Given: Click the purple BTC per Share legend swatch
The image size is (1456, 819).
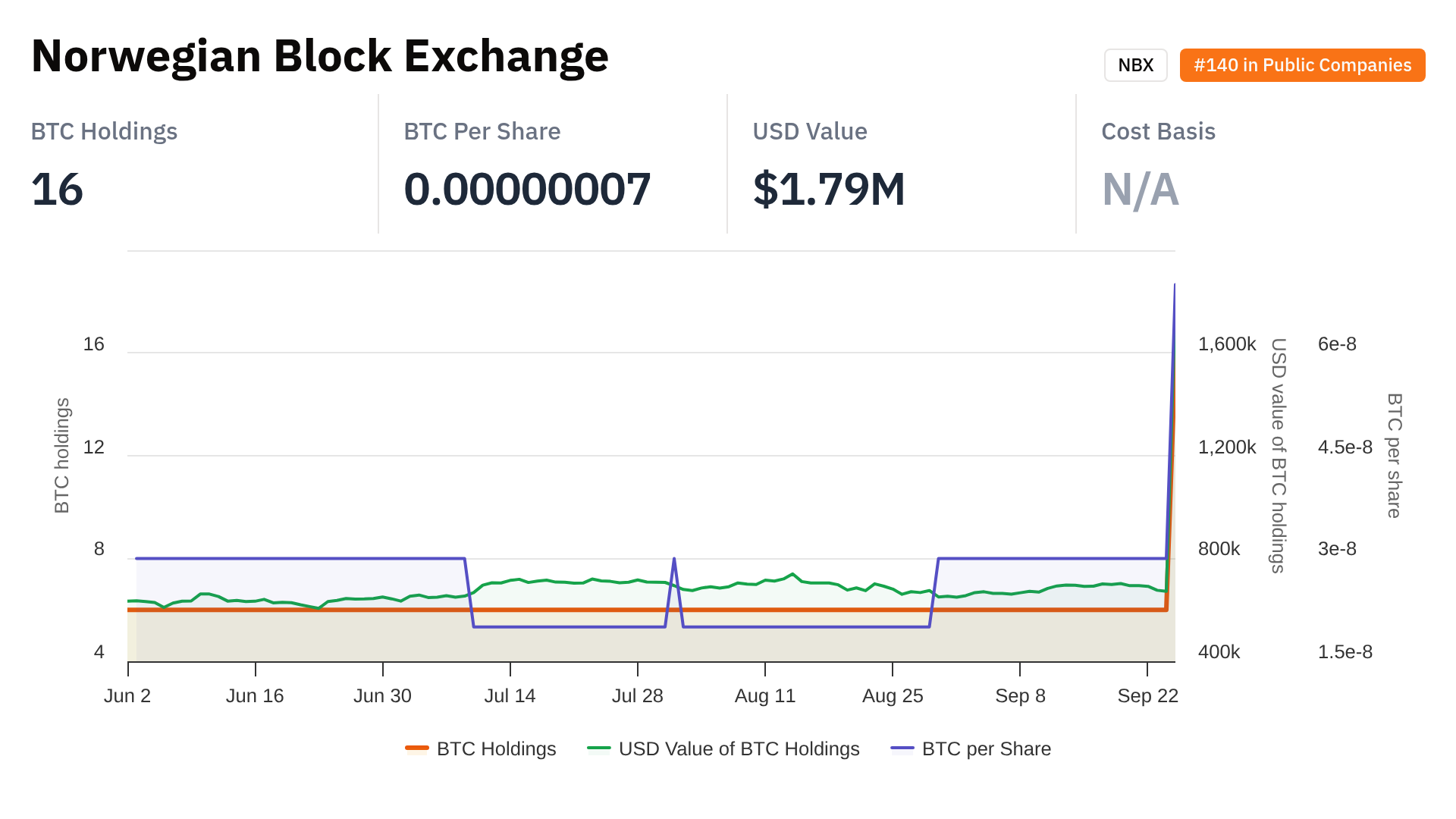Looking at the screenshot, I should pos(902,748).
